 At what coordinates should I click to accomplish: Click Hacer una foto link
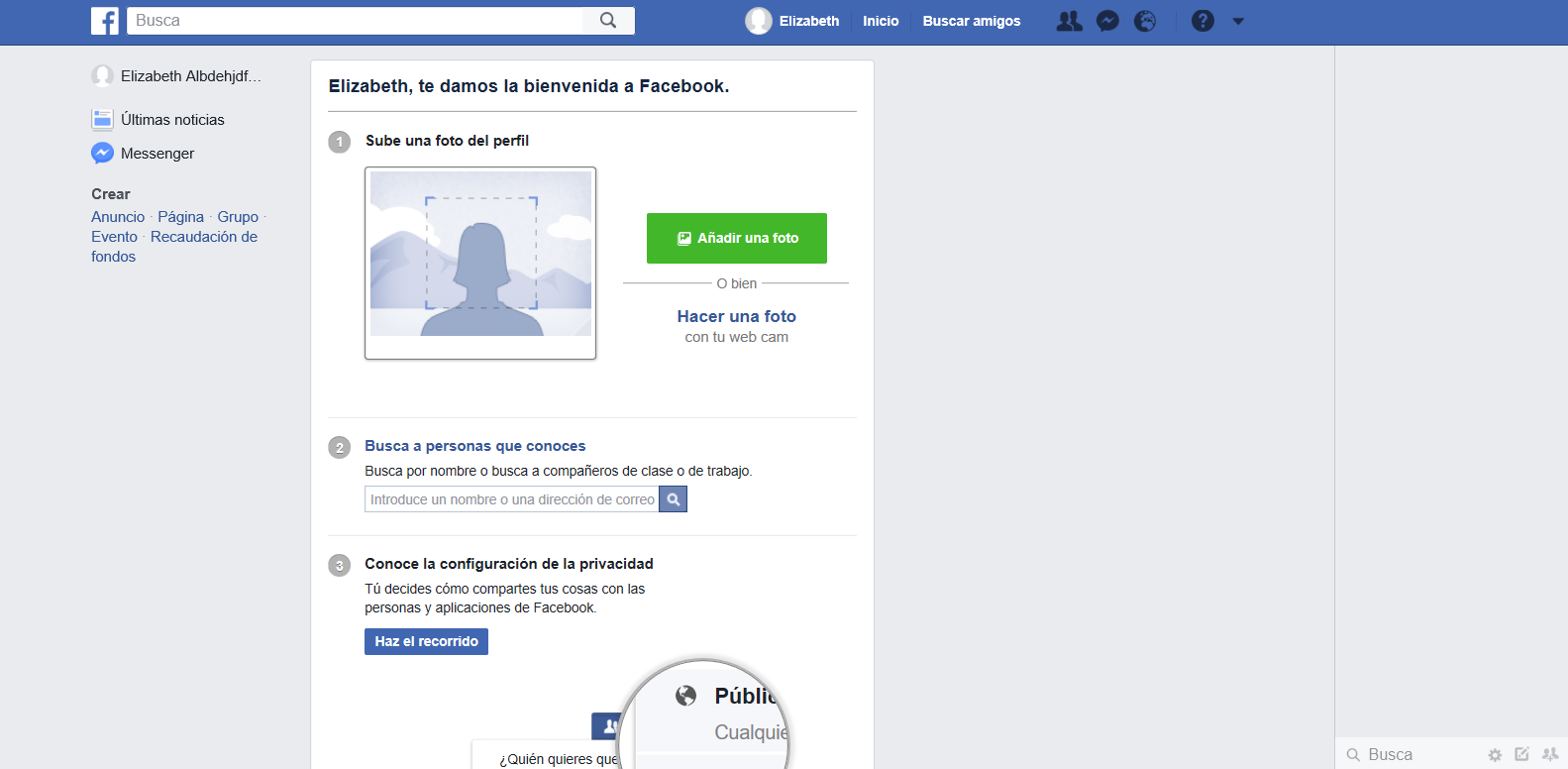(x=737, y=316)
